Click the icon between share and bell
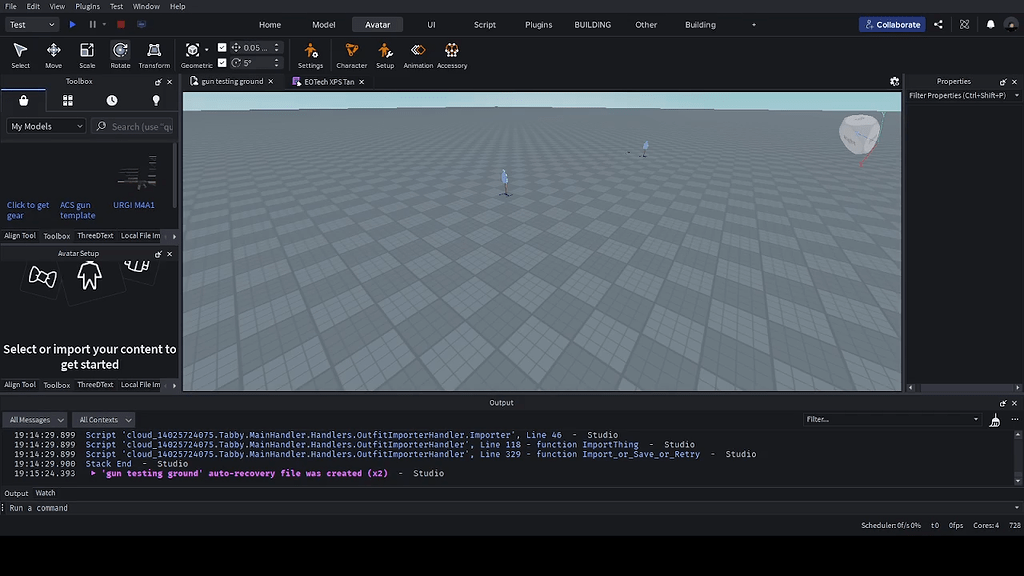The image size is (1024, 576). coord(965,25)
